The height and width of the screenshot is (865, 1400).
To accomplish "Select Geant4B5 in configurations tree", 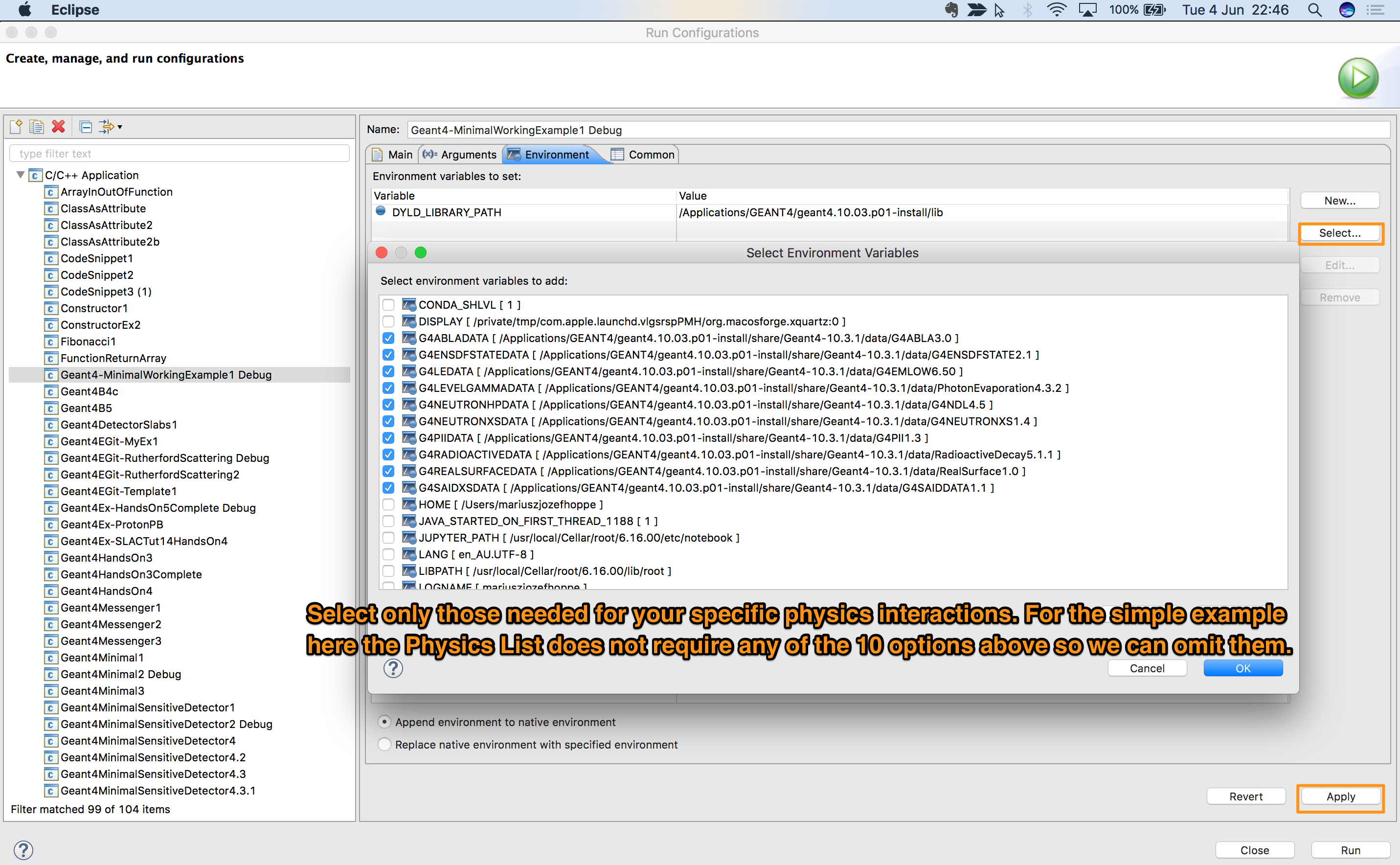I will coord(86,408).
